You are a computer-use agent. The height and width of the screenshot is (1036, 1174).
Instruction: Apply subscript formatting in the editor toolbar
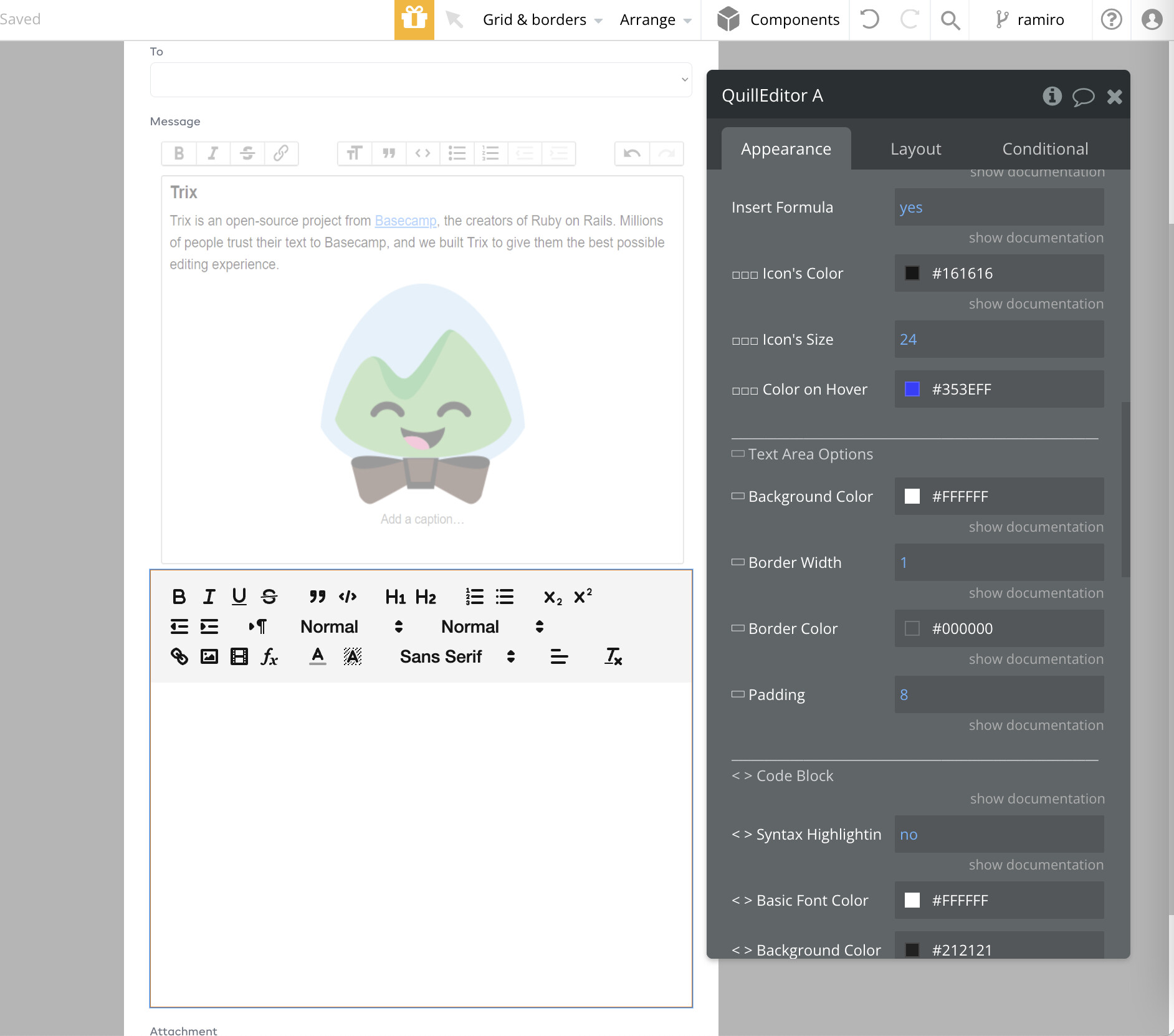(x=552, y=597)
